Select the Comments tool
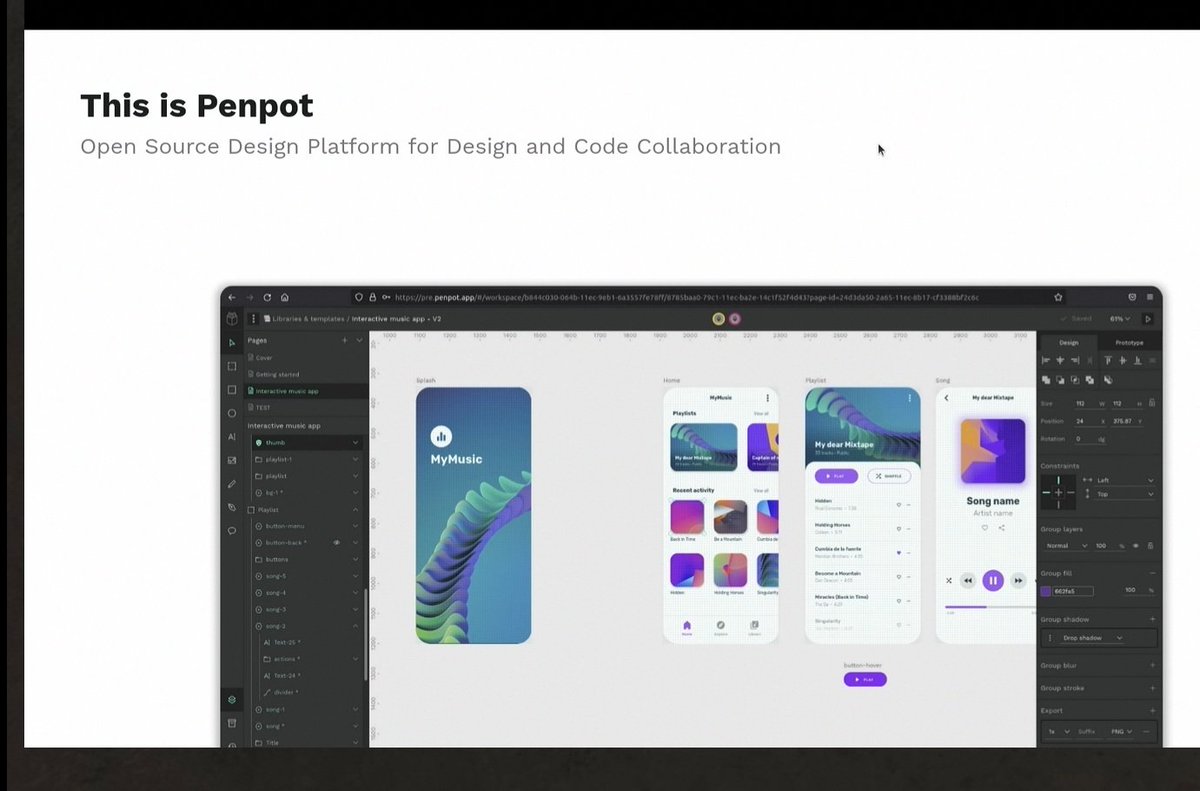This screenshot has height=791, width=1200. tap(232, 531)
